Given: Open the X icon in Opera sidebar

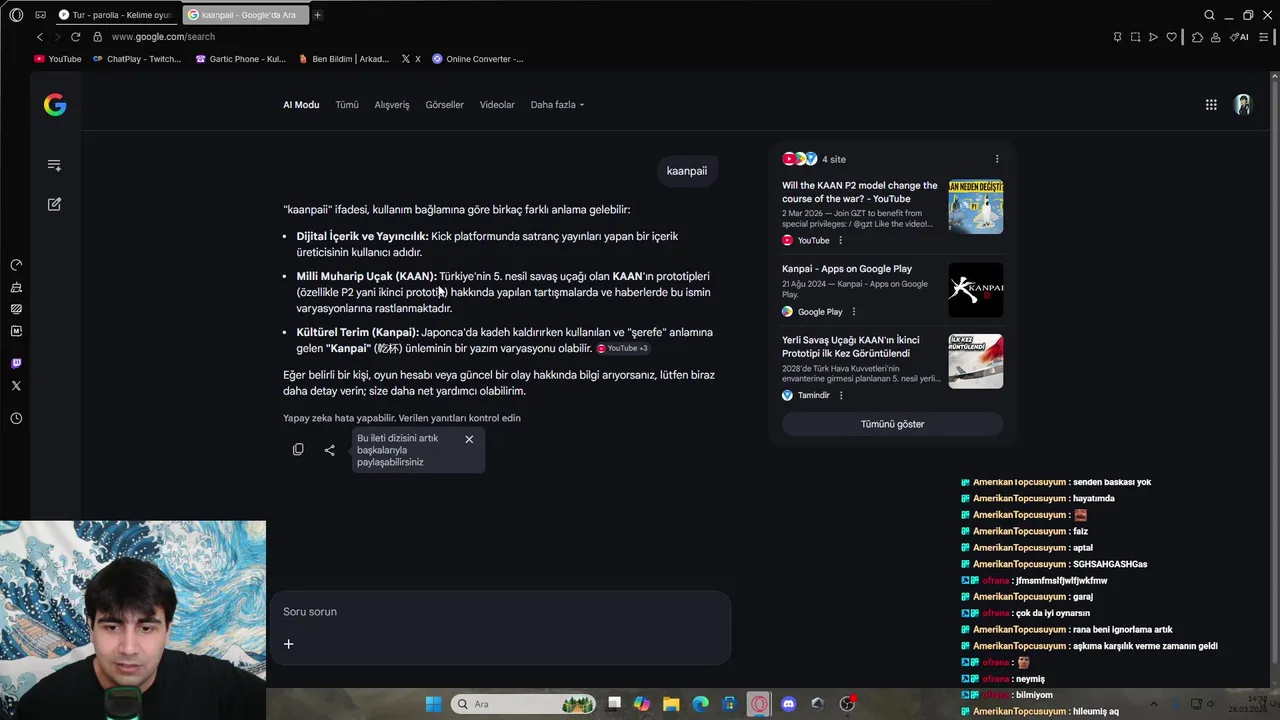Looking at the screenshot, I should (x=16, y=386).
